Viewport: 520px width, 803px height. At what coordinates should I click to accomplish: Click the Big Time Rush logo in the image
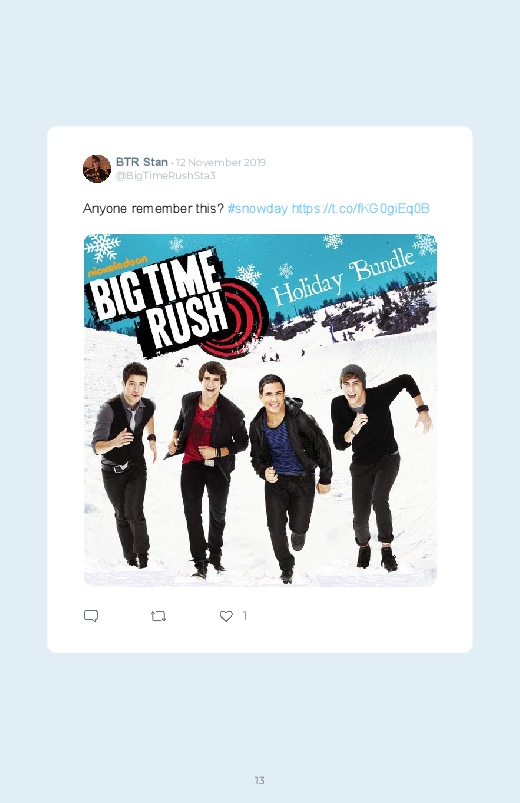173,304
